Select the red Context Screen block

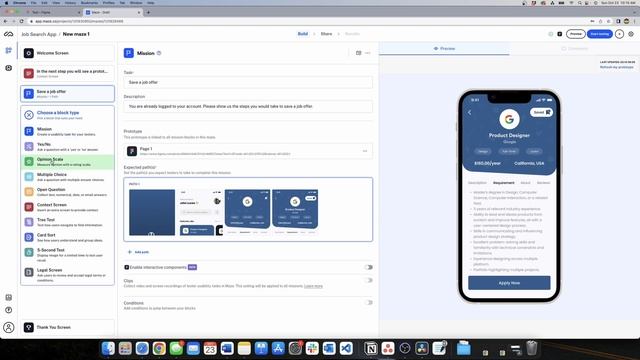68,73
